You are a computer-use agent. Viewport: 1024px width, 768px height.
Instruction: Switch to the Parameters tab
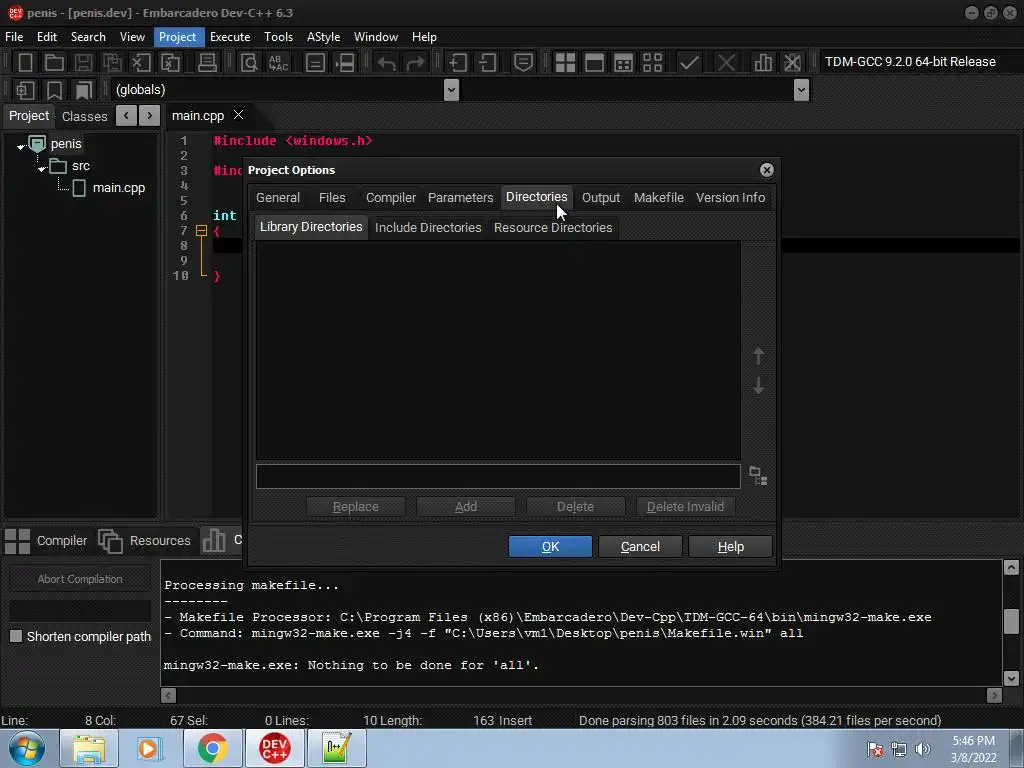(460, 197)
